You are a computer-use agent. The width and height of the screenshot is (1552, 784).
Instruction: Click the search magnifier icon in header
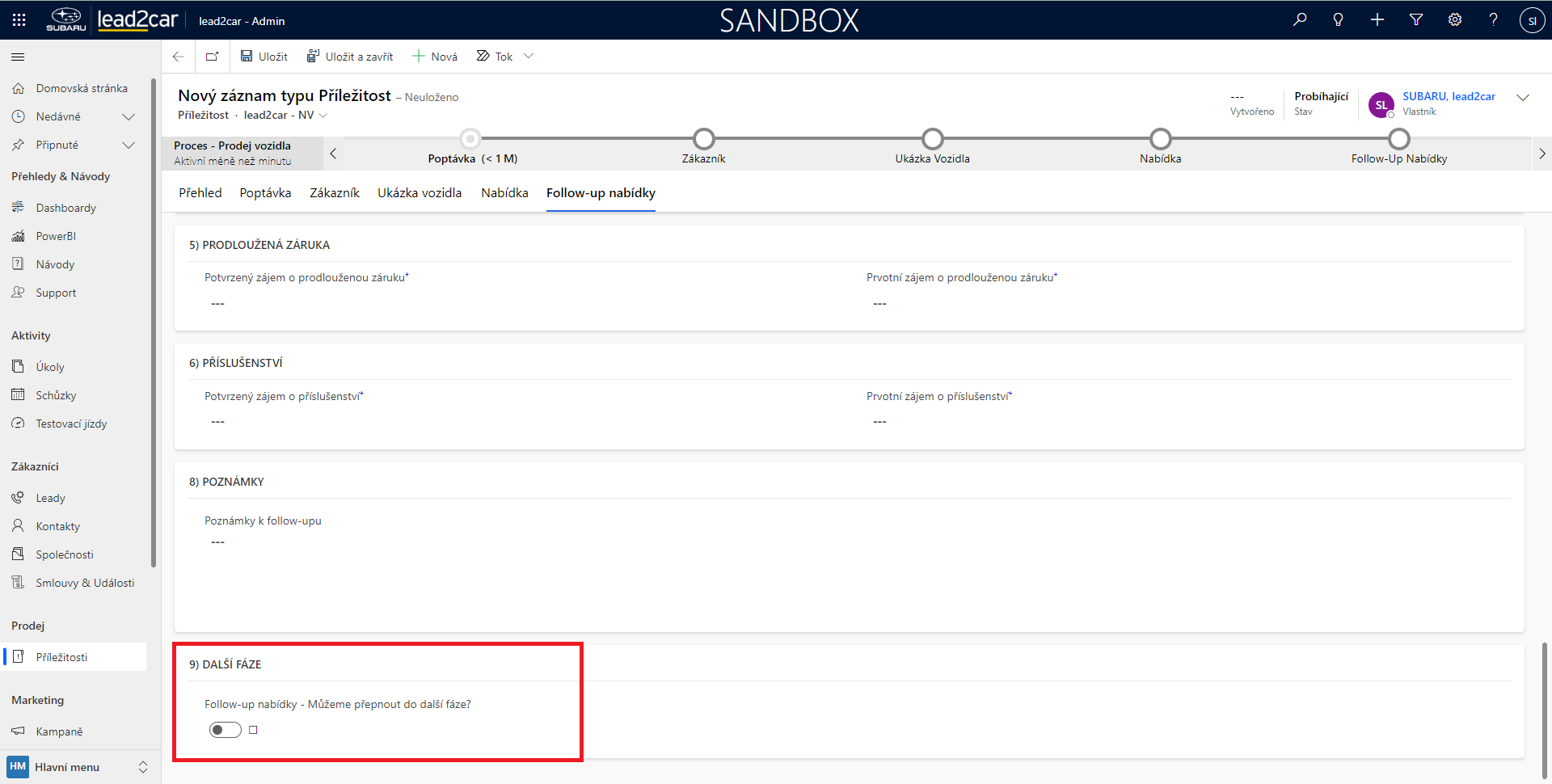click(1300, 19)
